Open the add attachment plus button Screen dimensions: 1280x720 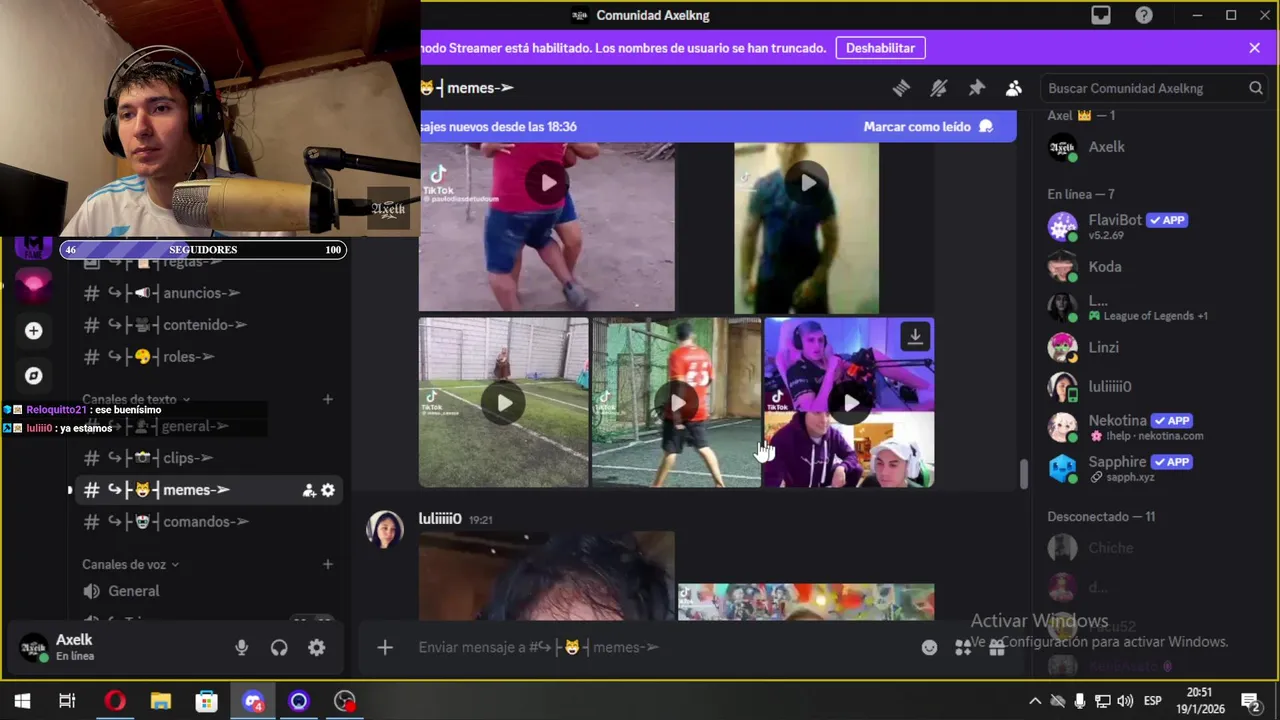click(x=385, y=648)
